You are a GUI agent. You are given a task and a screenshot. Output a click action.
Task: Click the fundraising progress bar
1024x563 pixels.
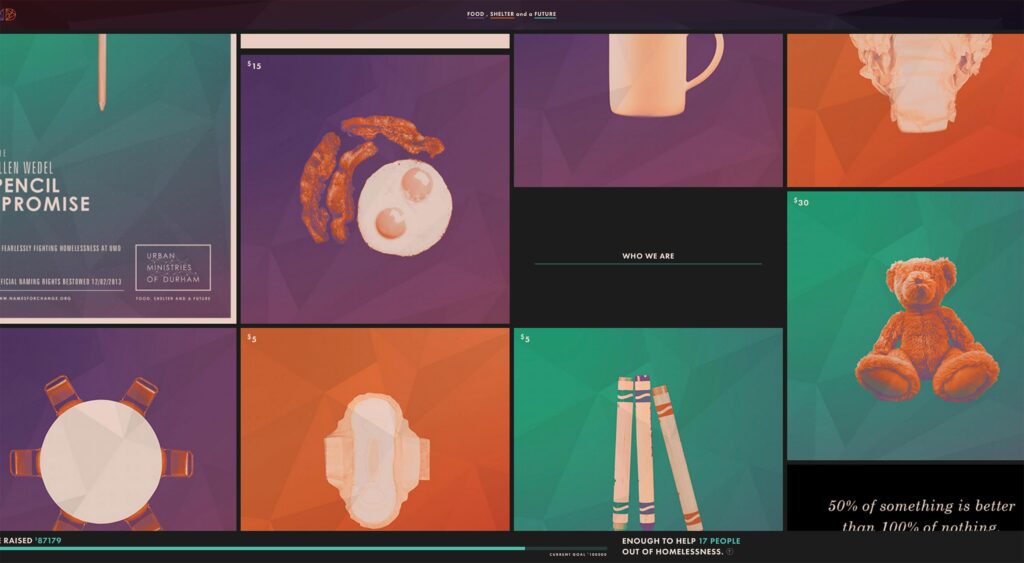[304, 549]
